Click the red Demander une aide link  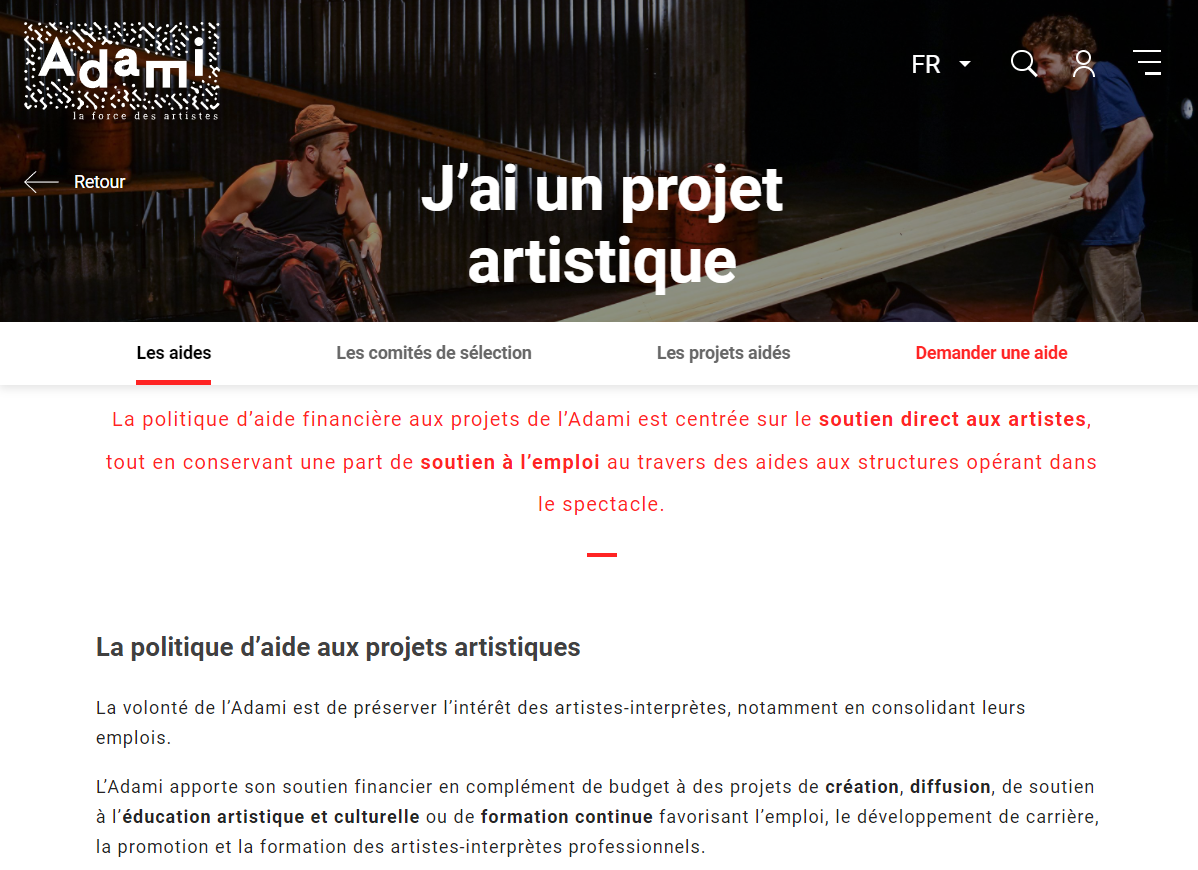tap(991, 353)
